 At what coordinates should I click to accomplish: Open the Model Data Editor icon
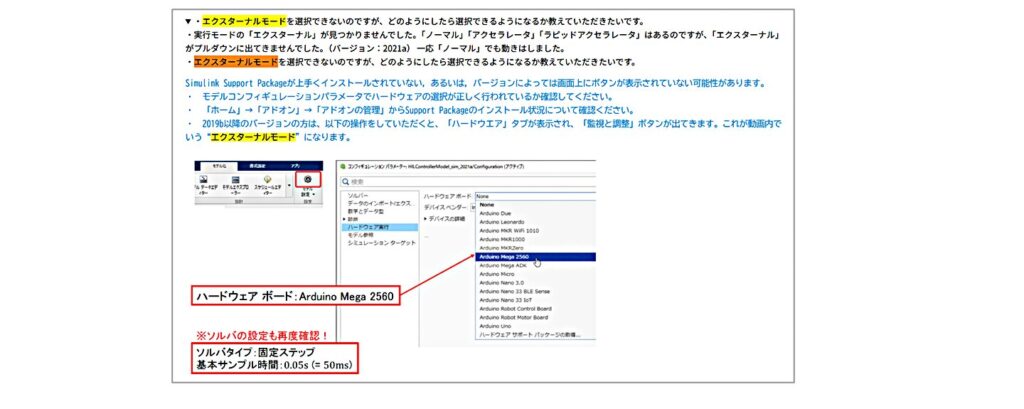(202, 181)
